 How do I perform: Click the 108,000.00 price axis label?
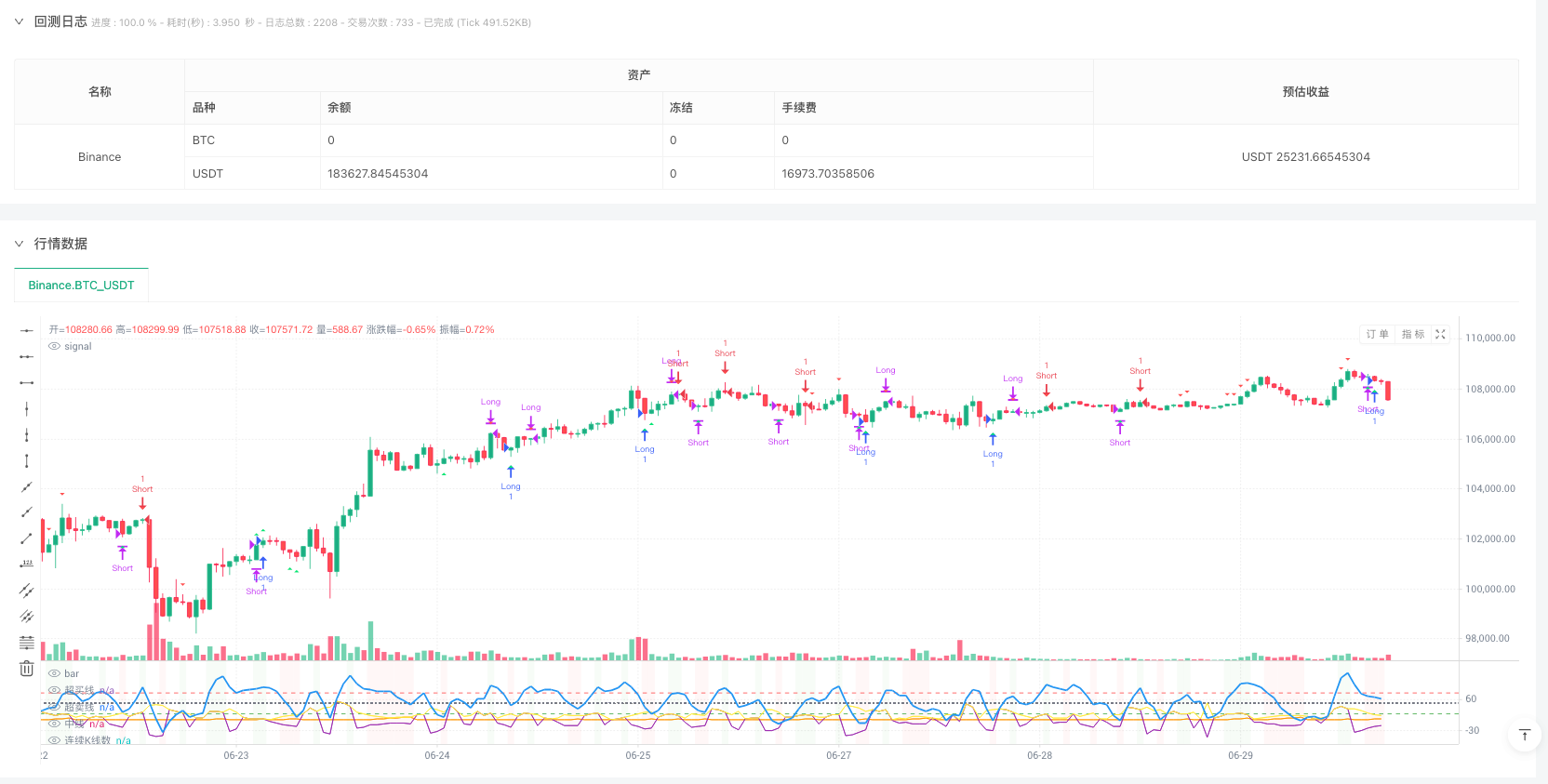(x=1490, y=389)
